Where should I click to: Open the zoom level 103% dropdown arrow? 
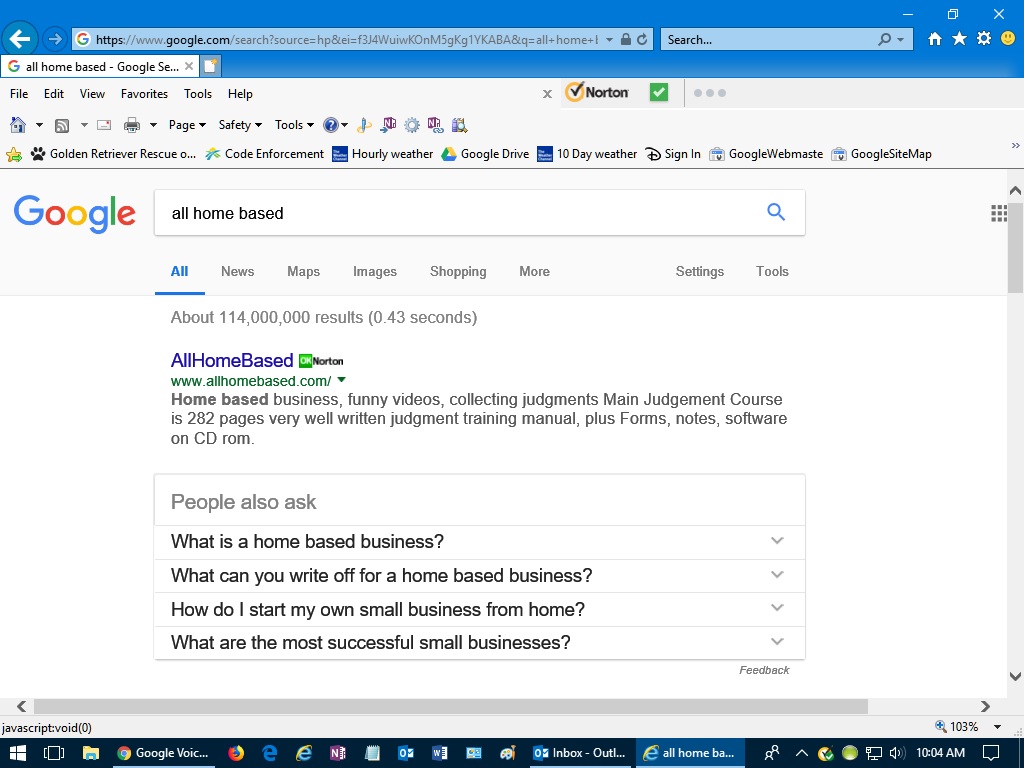point(997,727)
